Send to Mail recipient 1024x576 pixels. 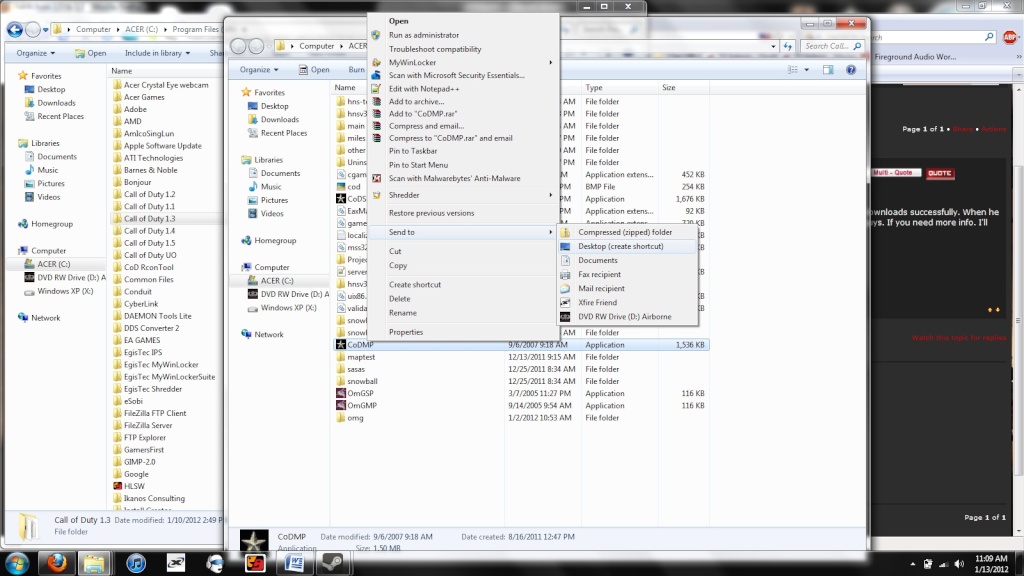601,289
